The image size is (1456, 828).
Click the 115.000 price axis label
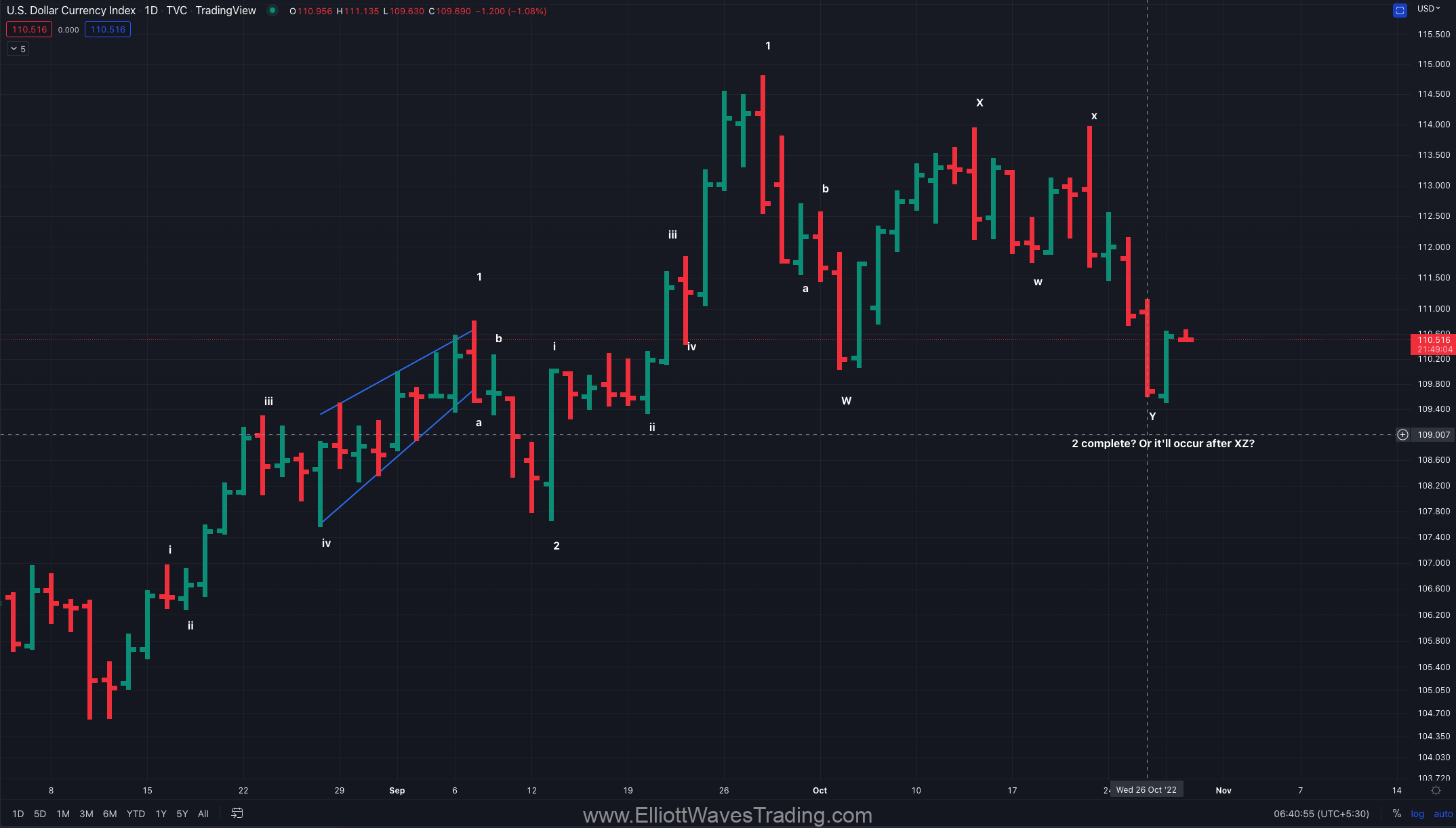[x=1434, y=64]
